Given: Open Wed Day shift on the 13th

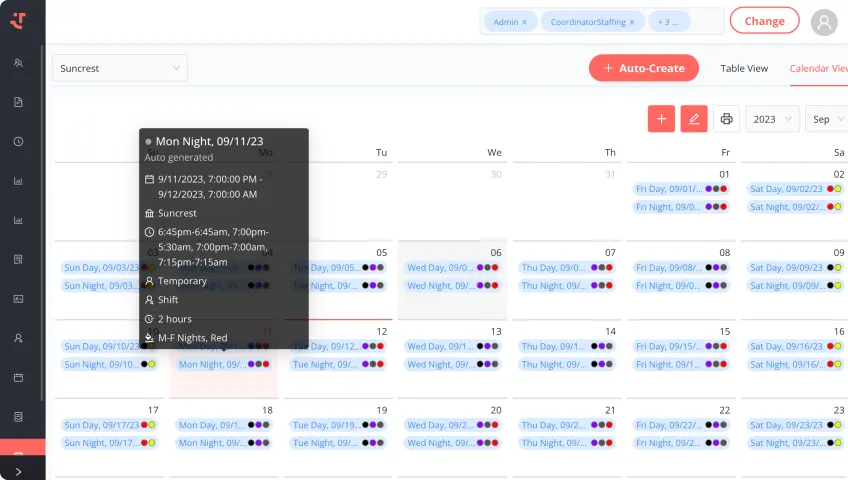Looking at the screenshot, I should 453,346.
